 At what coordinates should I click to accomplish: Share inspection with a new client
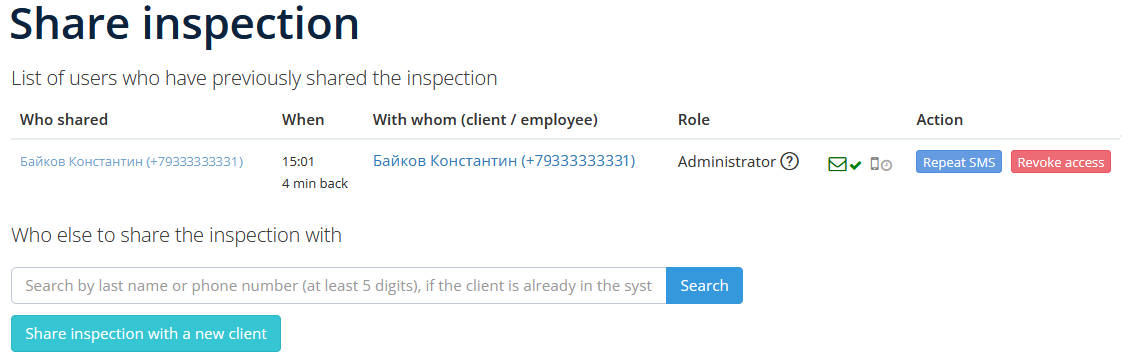pos(146,334)
